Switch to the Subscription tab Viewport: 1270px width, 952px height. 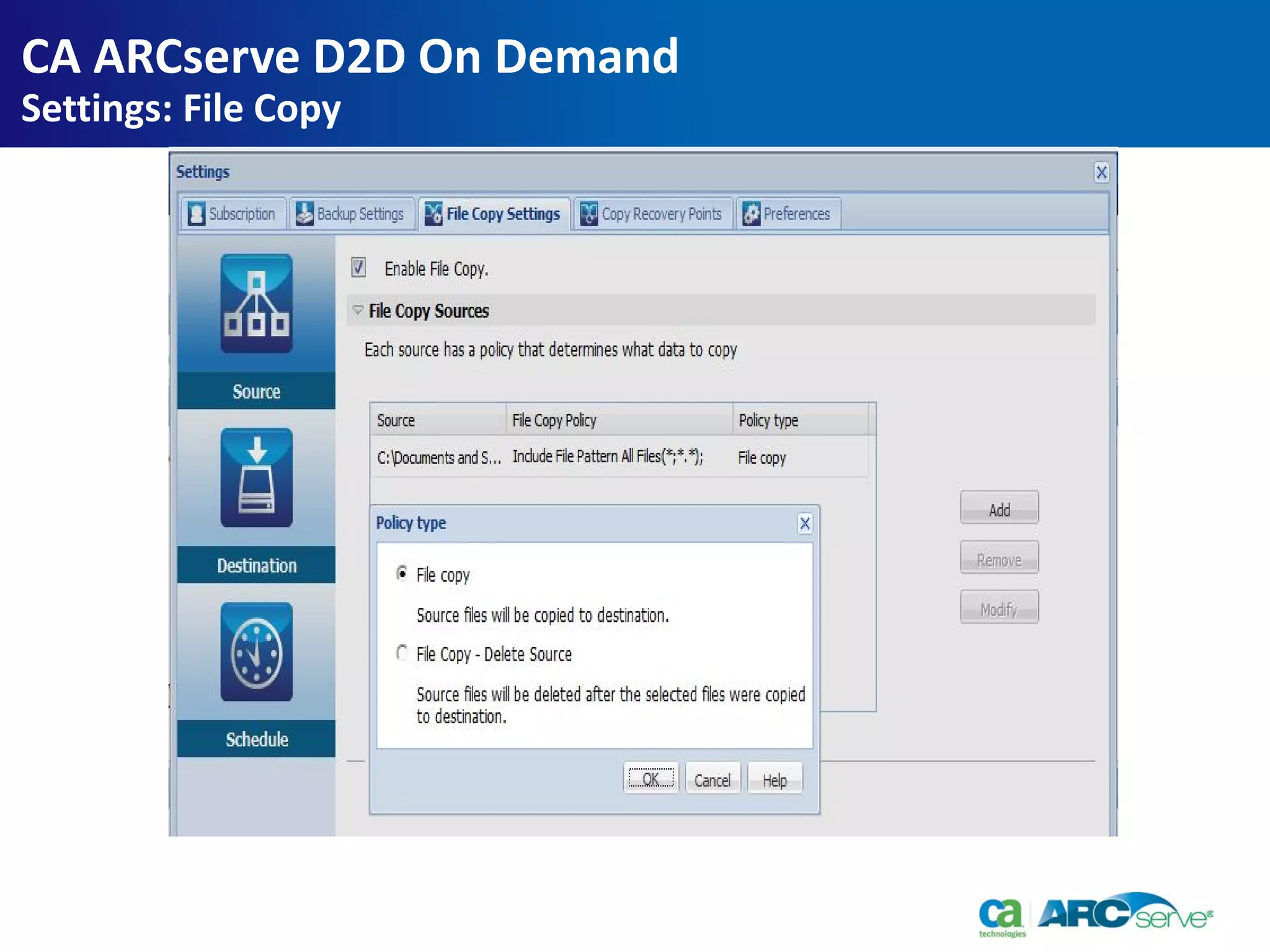(233, 214)
